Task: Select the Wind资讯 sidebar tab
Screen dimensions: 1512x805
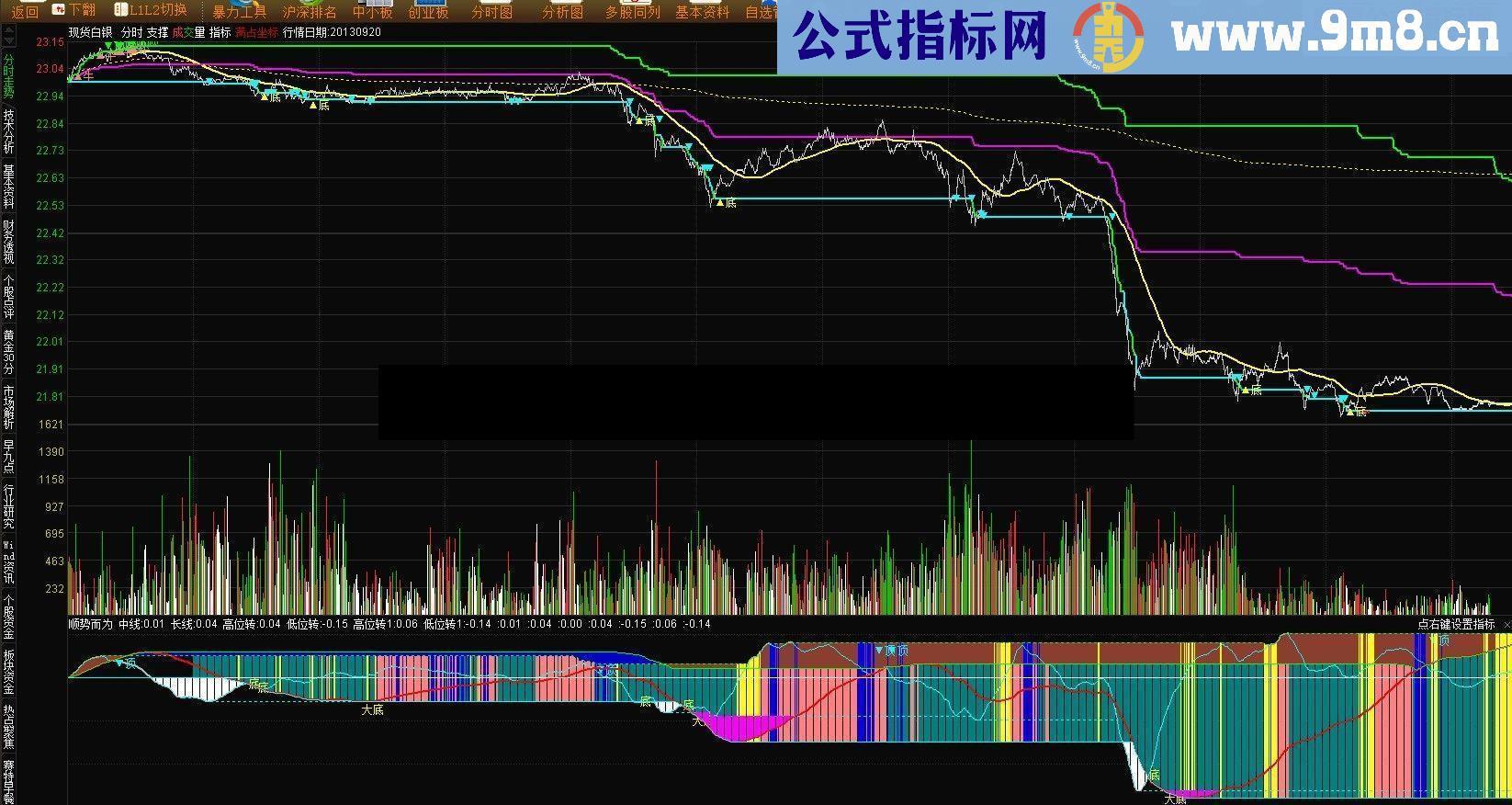Action: (x=8, y=561)
